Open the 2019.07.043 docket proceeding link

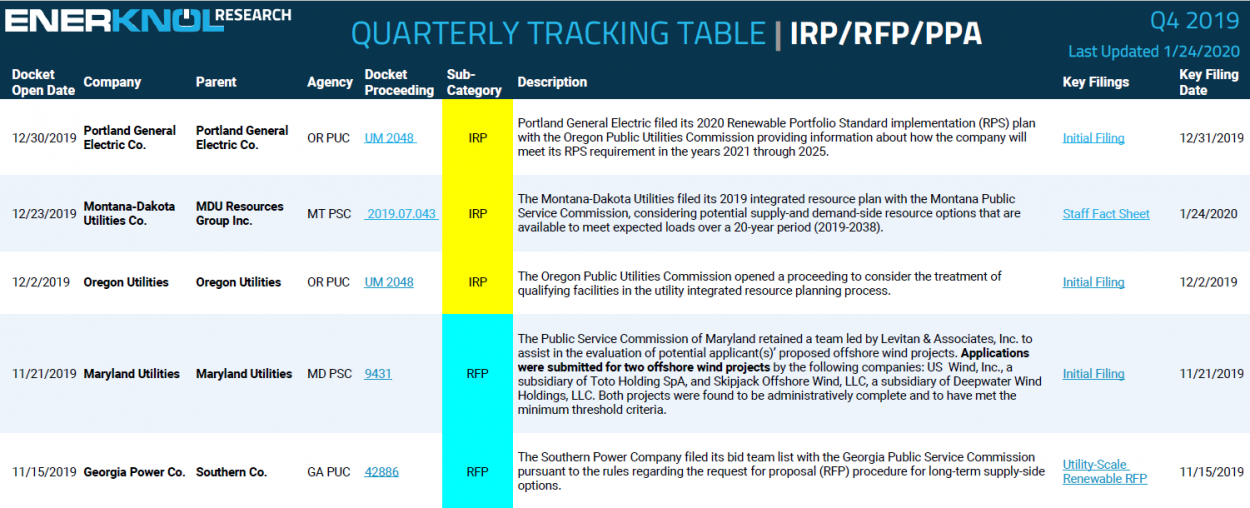tap(400, 214)
